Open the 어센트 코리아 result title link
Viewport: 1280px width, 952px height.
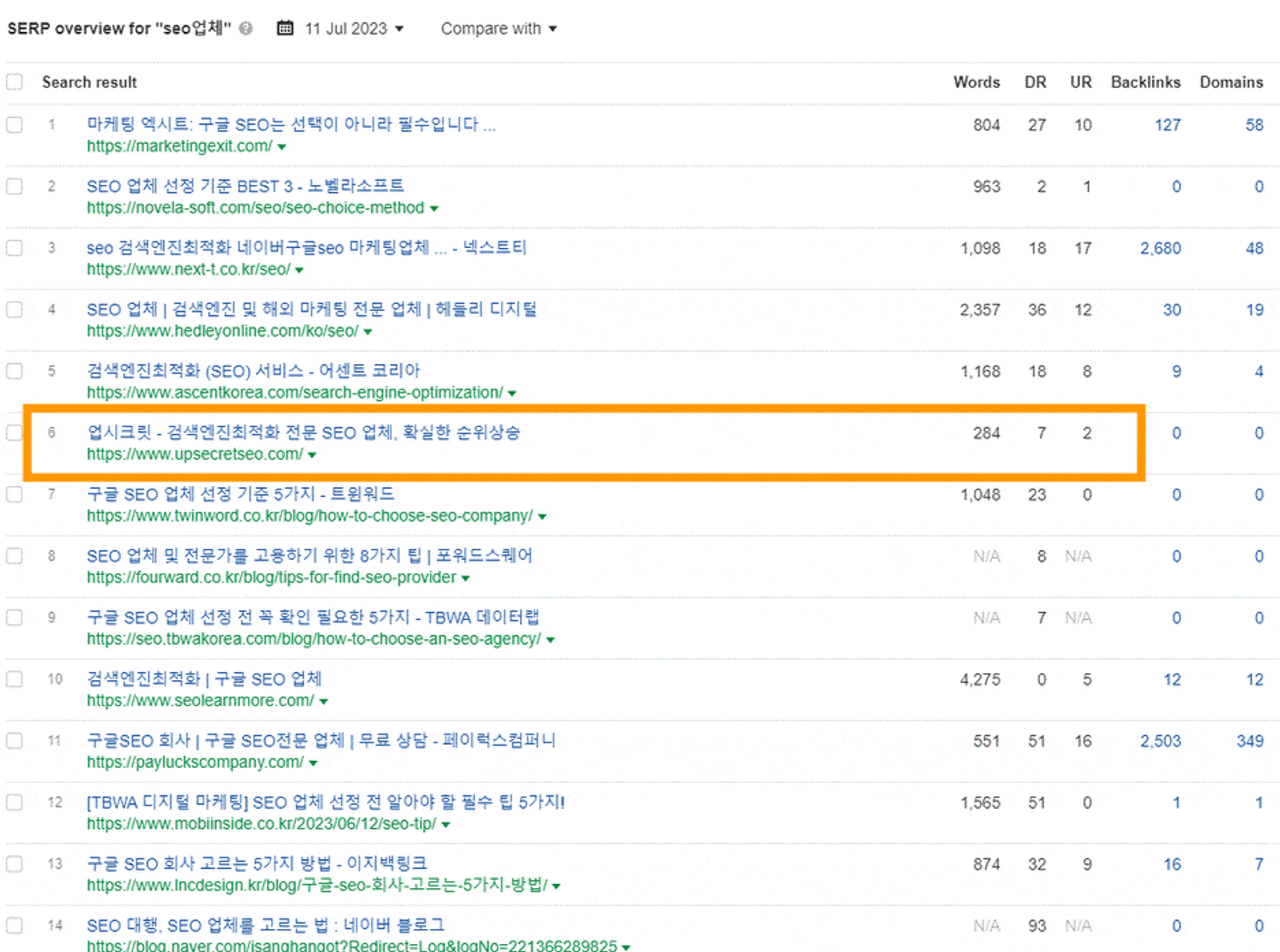253,370
